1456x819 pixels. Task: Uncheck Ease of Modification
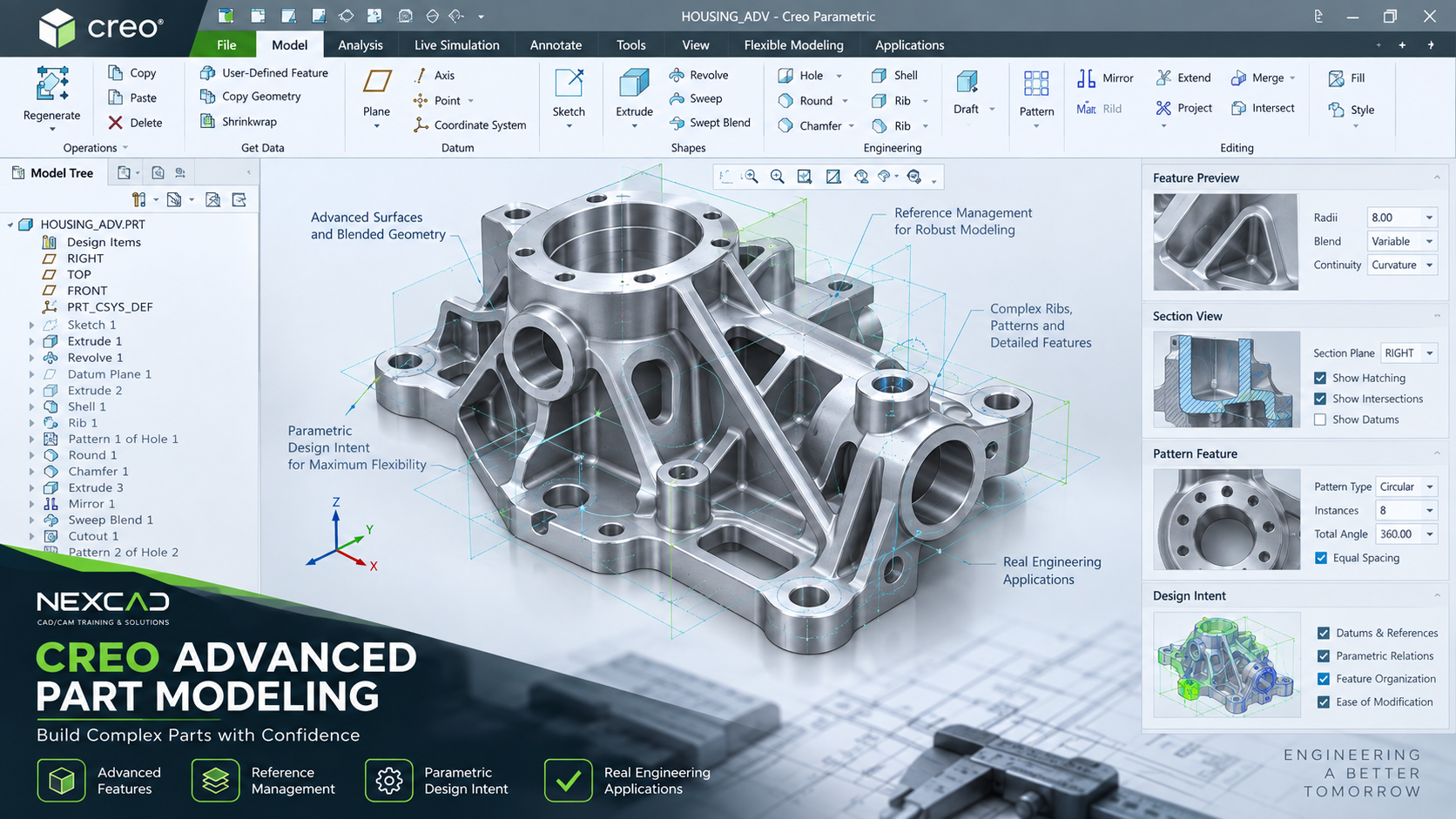point(1324,702)
